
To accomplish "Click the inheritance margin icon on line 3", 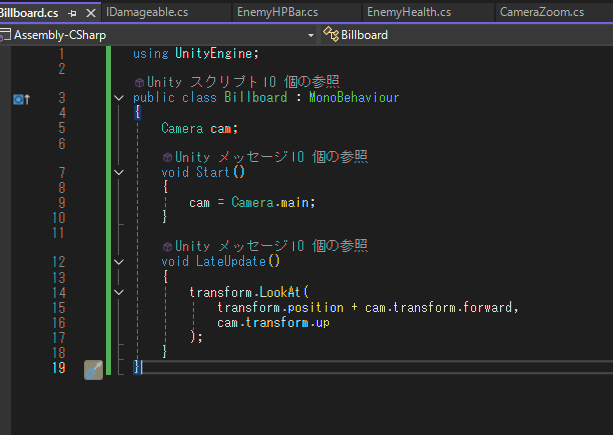I will (x=20, y=98).
